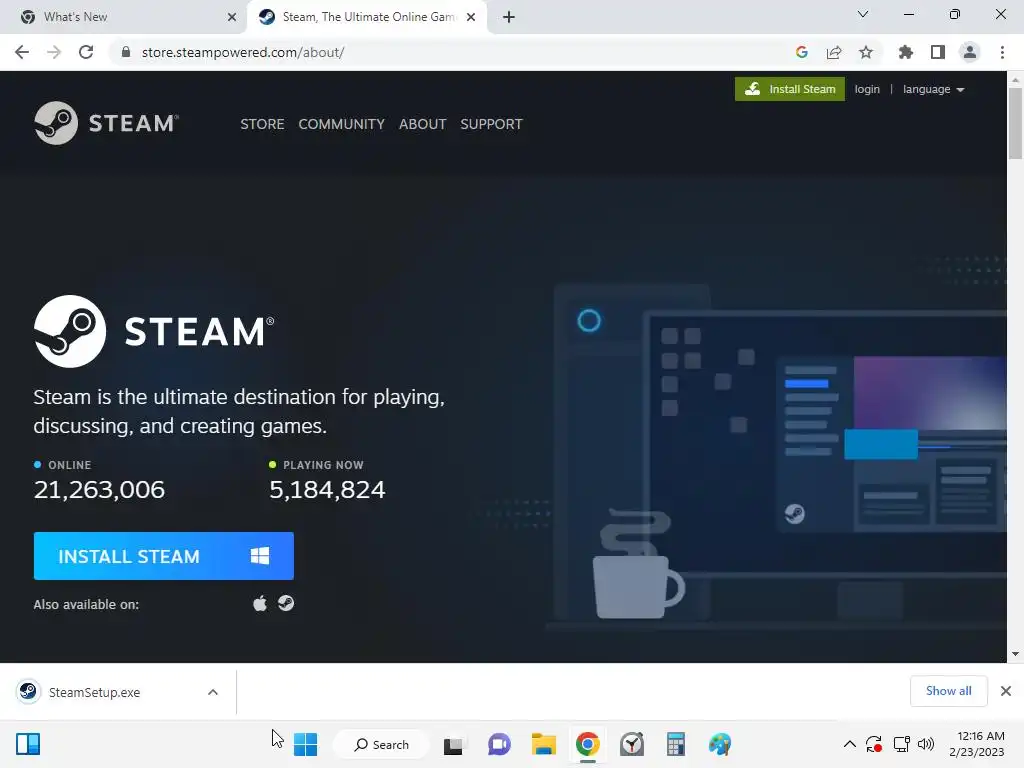Select the Steam, The Ultimate Online Game tab
Viewport: 1024px width, 768px height.
[369, 17]
